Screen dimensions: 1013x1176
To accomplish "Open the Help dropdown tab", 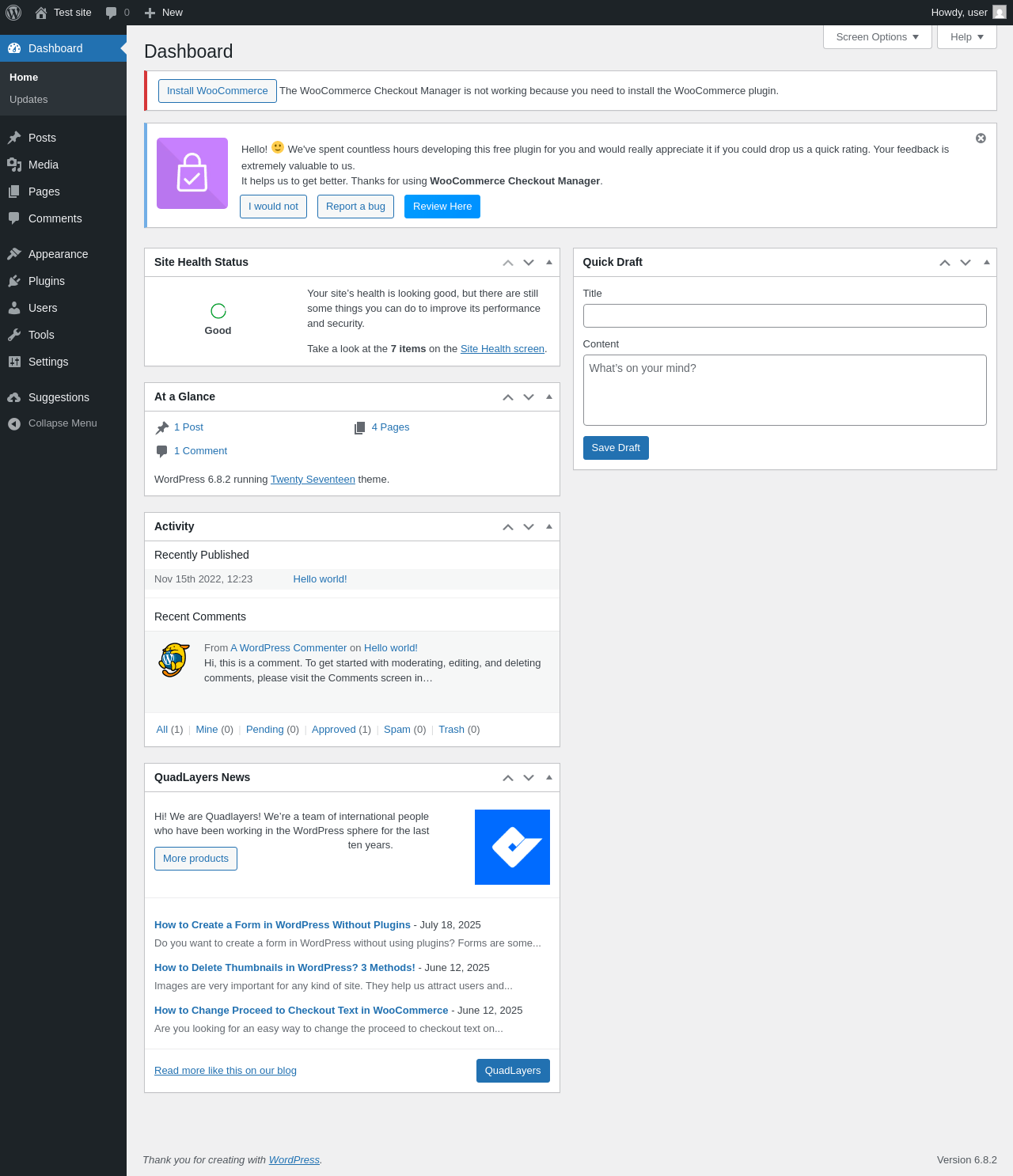I will (x=967, y=37).
